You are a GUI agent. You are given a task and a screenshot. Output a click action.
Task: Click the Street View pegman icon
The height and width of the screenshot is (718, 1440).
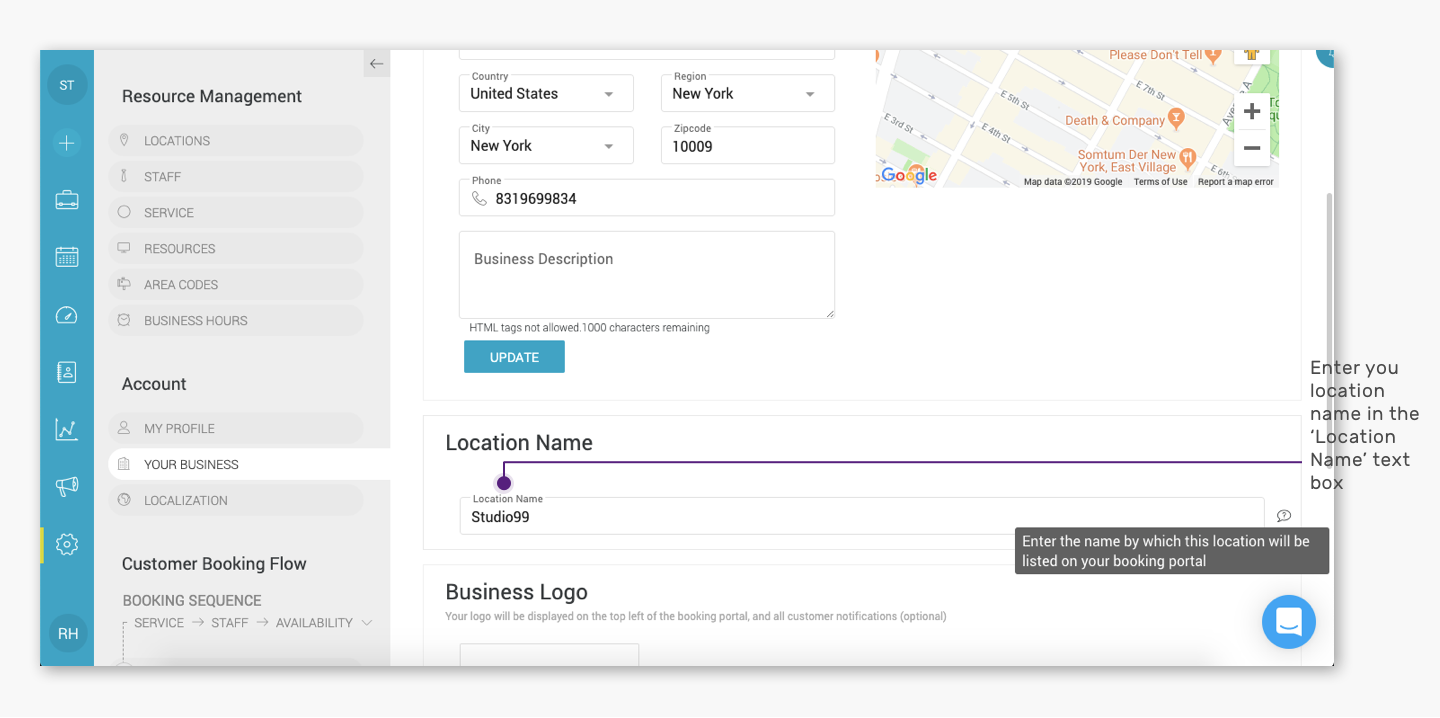pos(1251,56)
